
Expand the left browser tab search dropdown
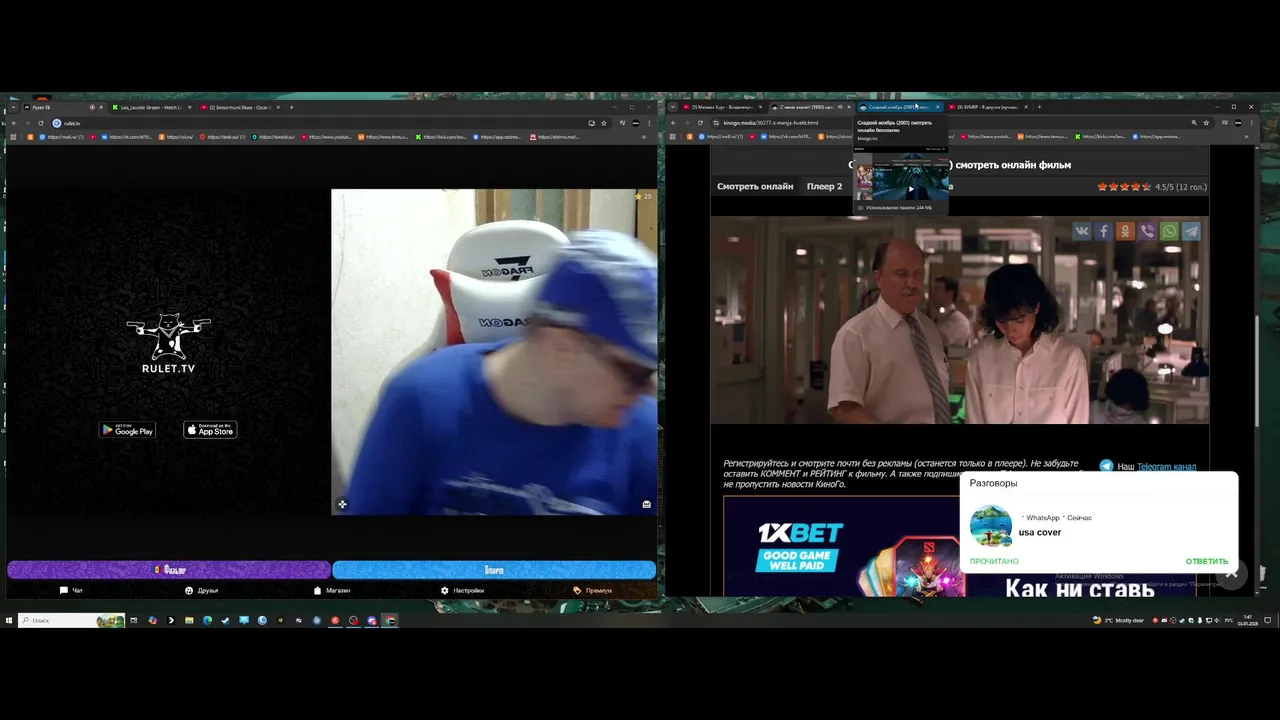11,107
